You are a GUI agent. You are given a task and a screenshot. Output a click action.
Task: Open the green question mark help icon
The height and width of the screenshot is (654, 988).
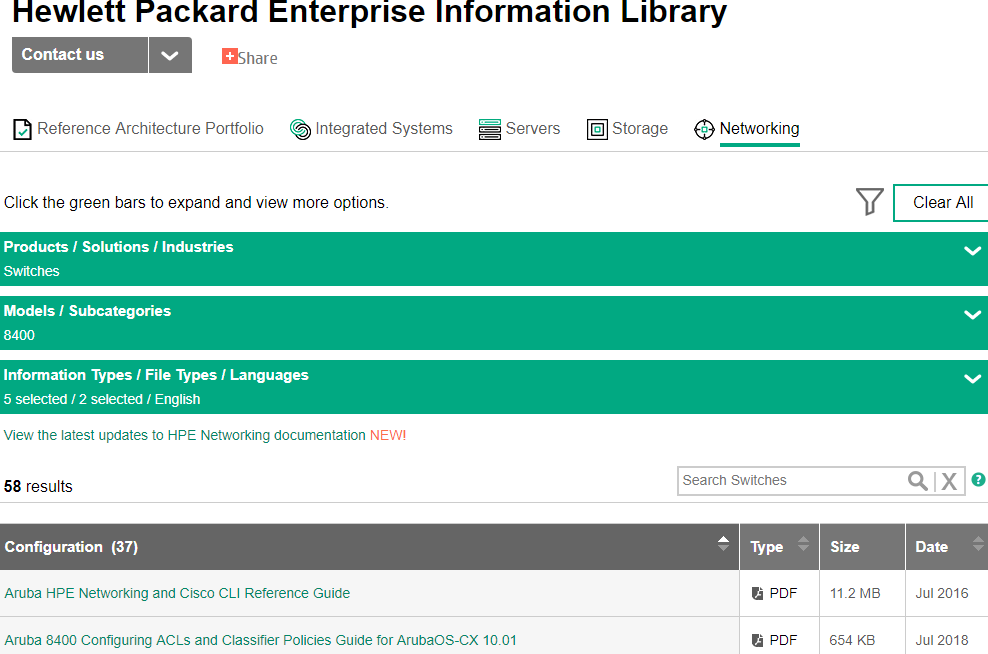coord(978,479)
